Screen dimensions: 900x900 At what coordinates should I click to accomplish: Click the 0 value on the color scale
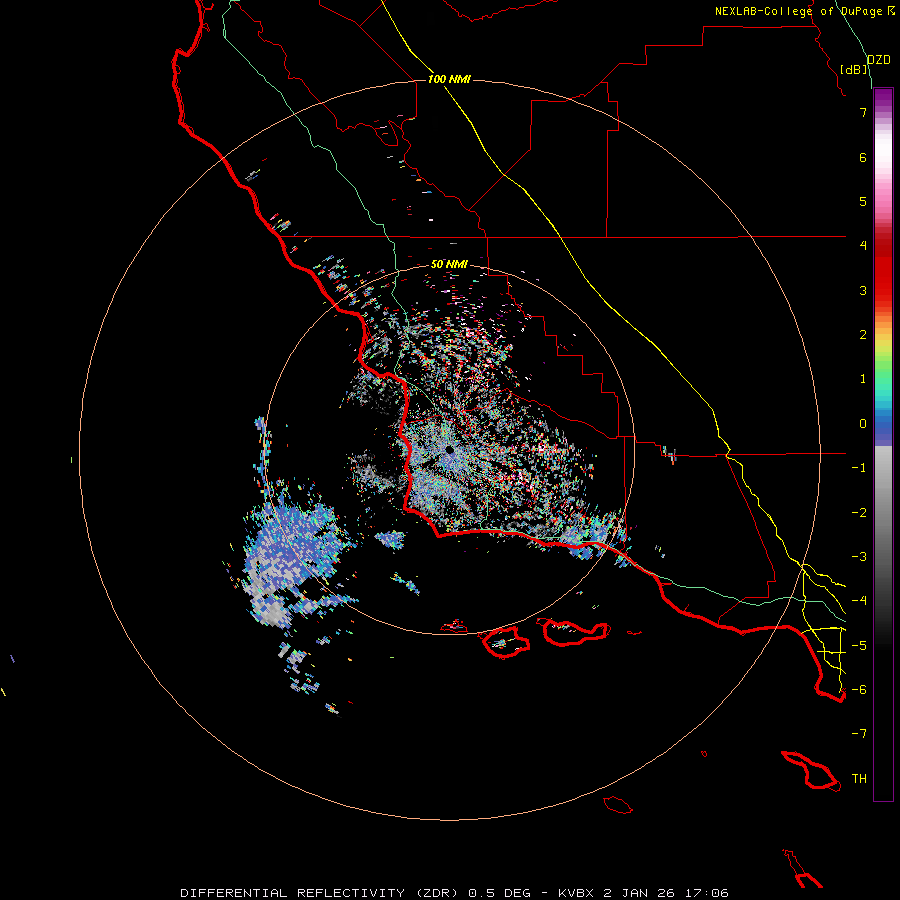click(x=863, y=424)
